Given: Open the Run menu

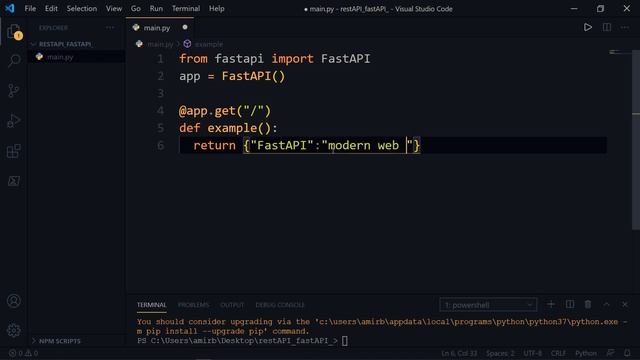Looking at the screenshot, I should [156, 8].
